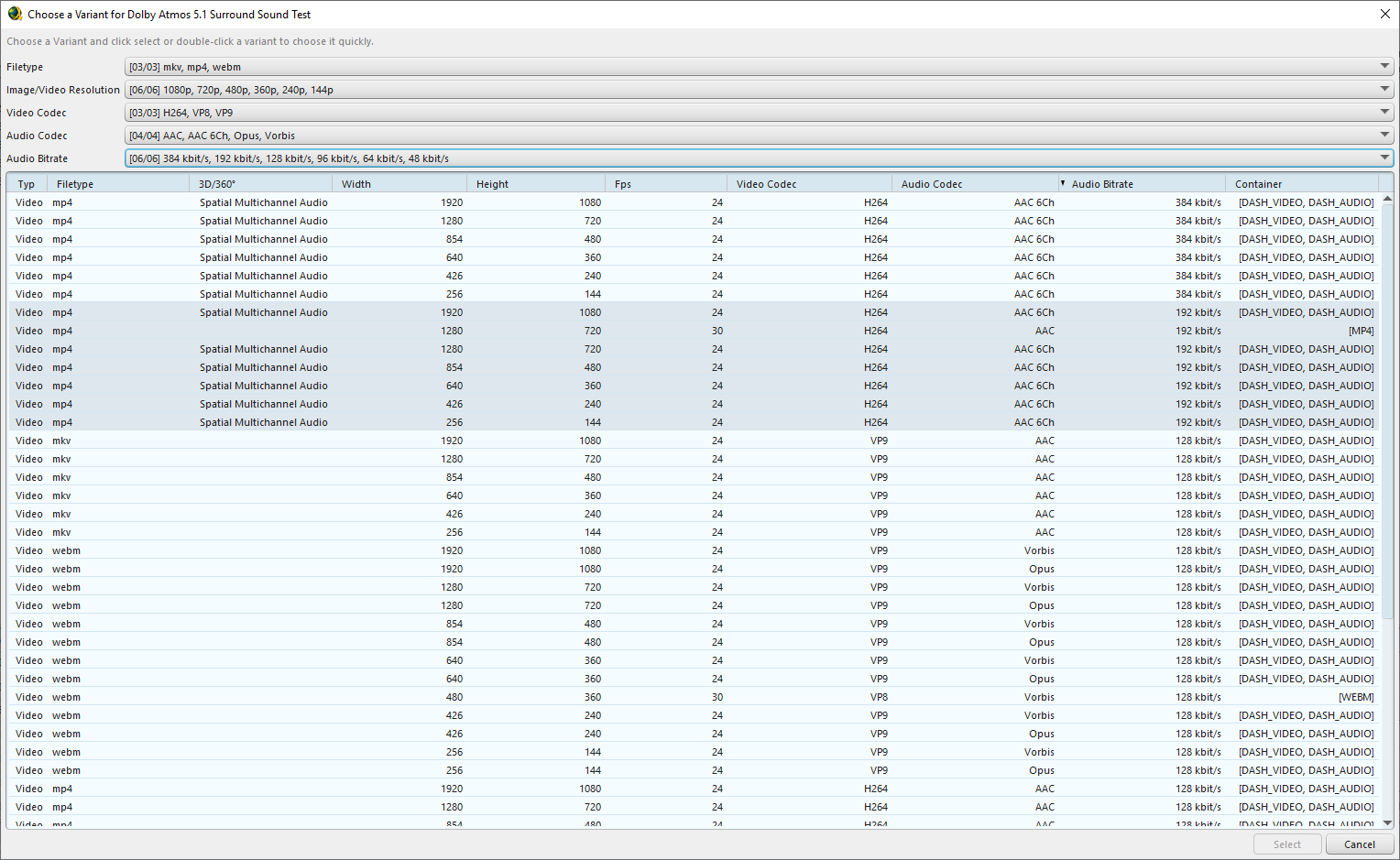Click the vertical scrollbar thumb
The width and height of the screenshot is (1400, 860).
pyautogui.click(x=1387, y=412)
